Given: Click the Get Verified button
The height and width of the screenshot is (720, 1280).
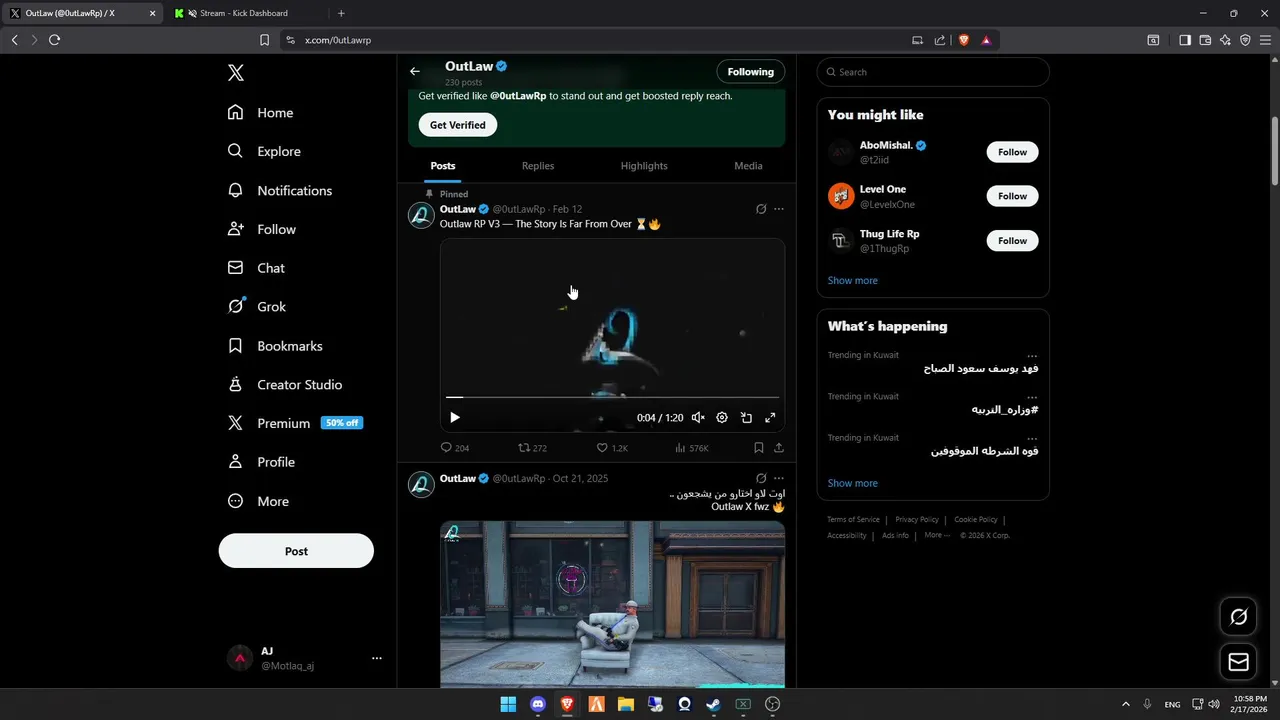Looking at the screenshot, I should click(x=458, y=125).
